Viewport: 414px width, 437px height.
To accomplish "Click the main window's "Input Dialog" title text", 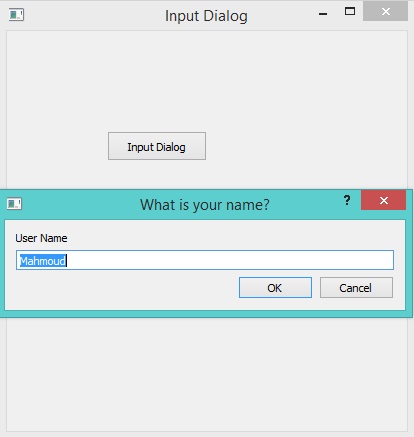I will pos(206,16).
